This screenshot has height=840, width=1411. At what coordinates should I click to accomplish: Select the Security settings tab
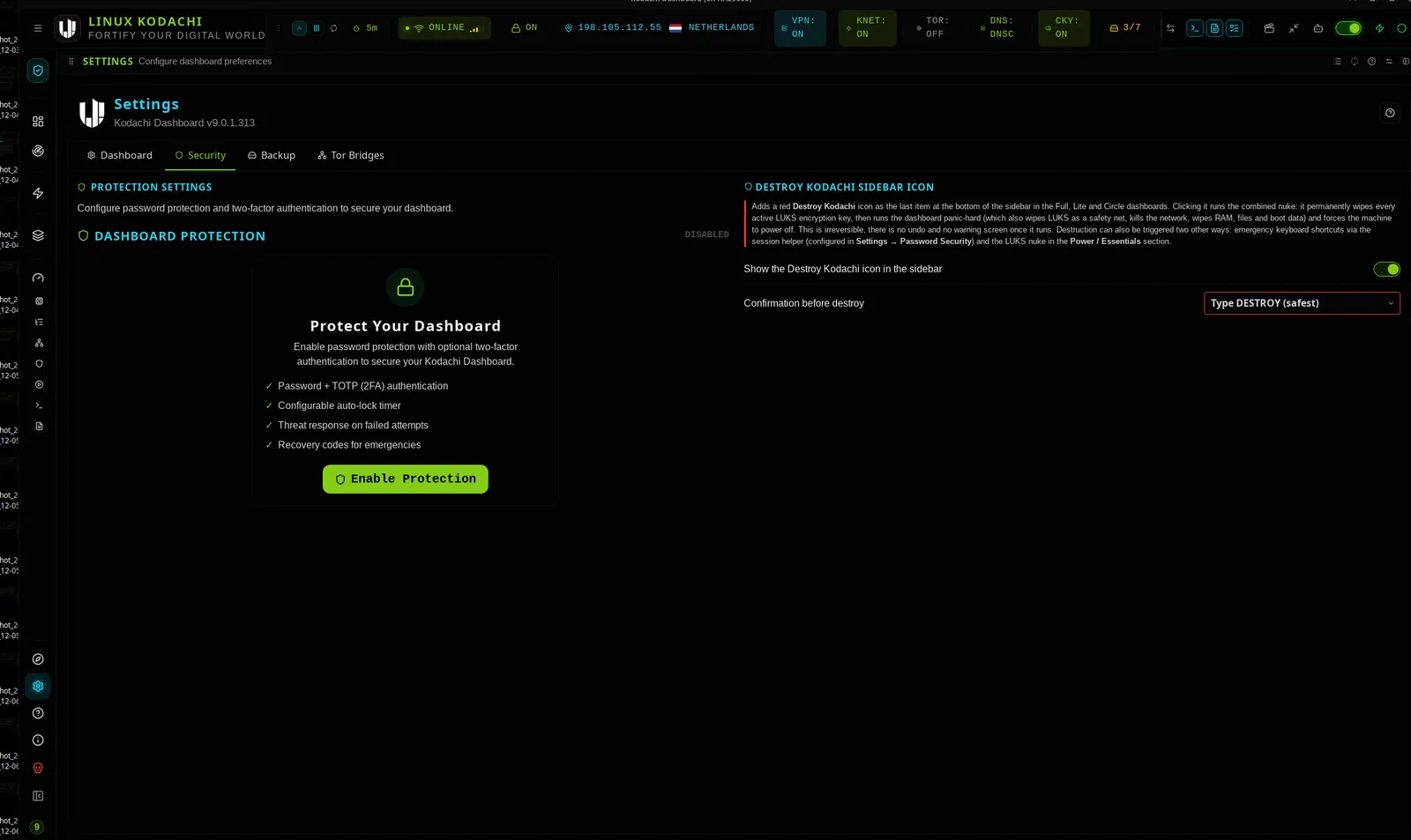point(200,155)
